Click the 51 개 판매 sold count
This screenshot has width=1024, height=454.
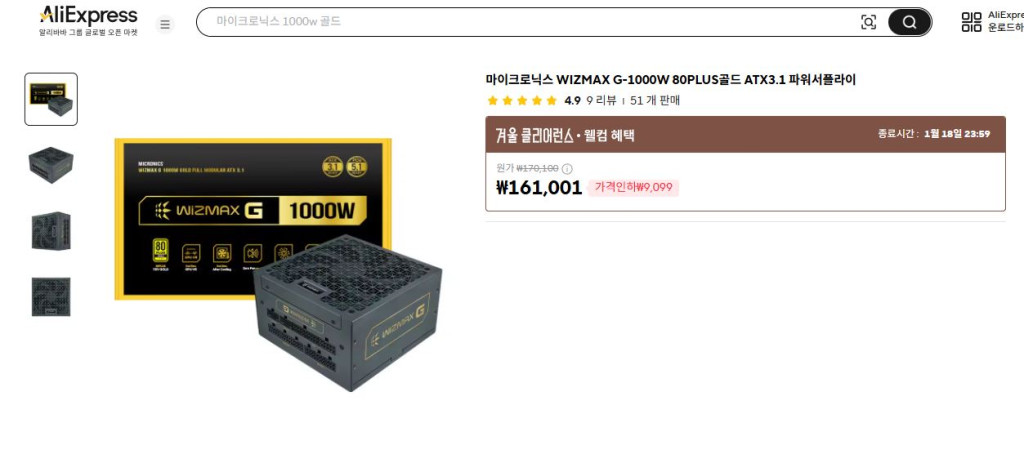point(655,101)
